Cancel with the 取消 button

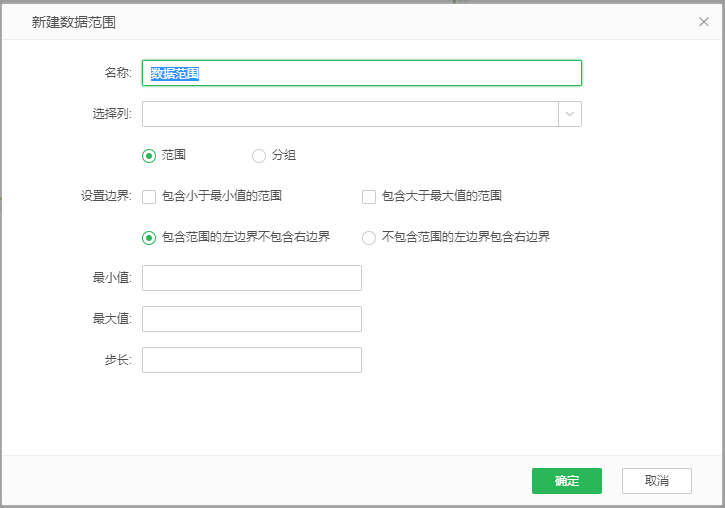tap(657, 481)
